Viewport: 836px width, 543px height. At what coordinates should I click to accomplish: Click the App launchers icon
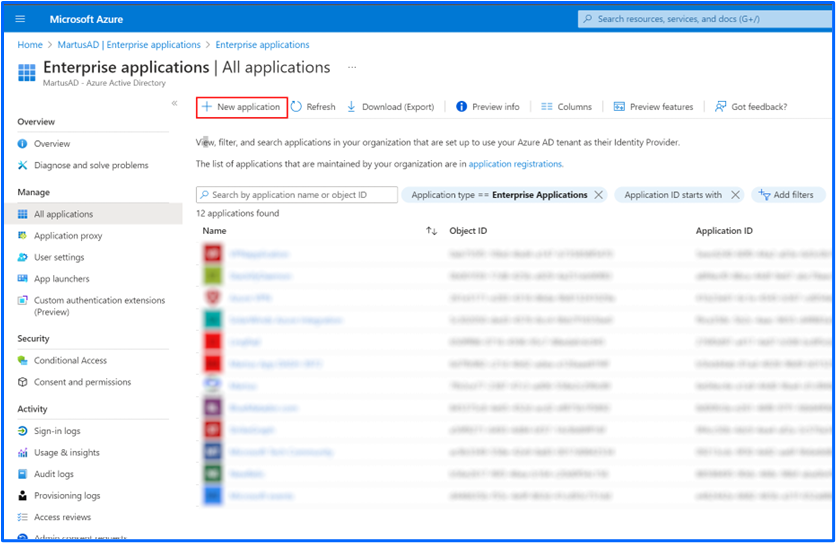tap(22, 278)
